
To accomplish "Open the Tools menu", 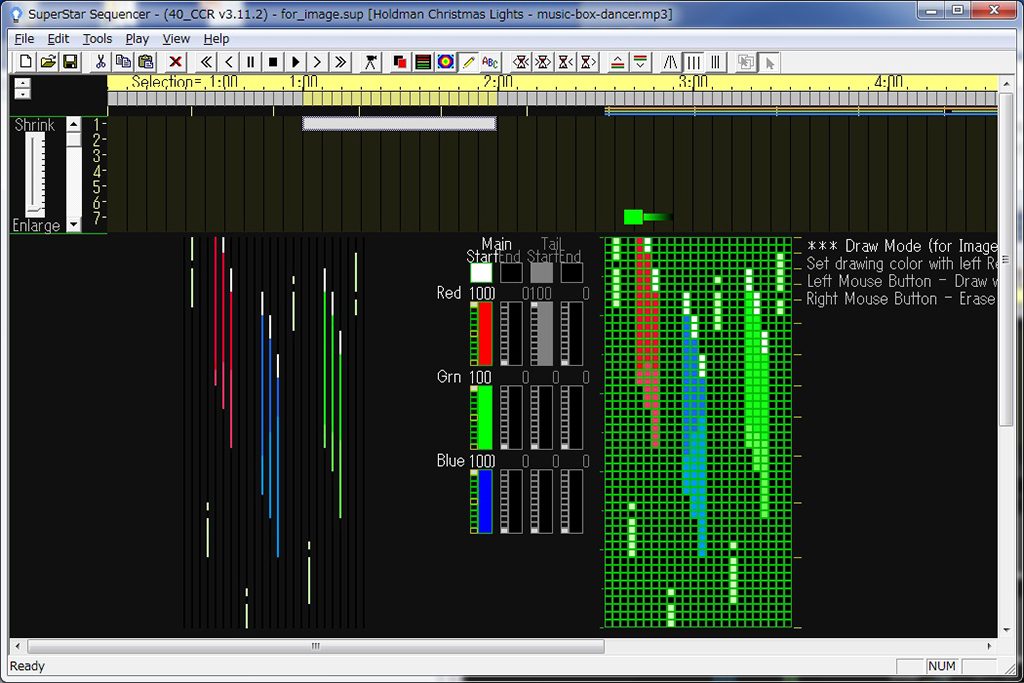I will 97,39.
